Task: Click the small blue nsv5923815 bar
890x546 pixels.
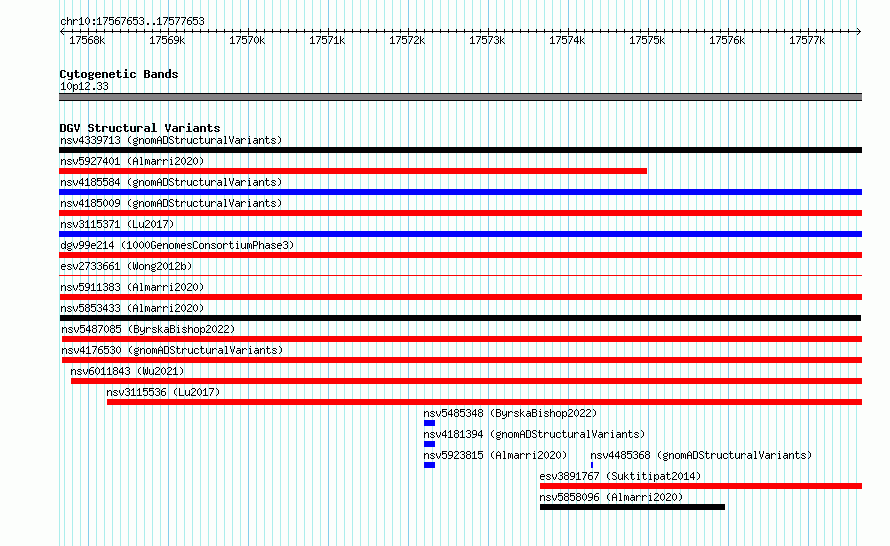Action: pyautogui.click(x=429, y=465)
